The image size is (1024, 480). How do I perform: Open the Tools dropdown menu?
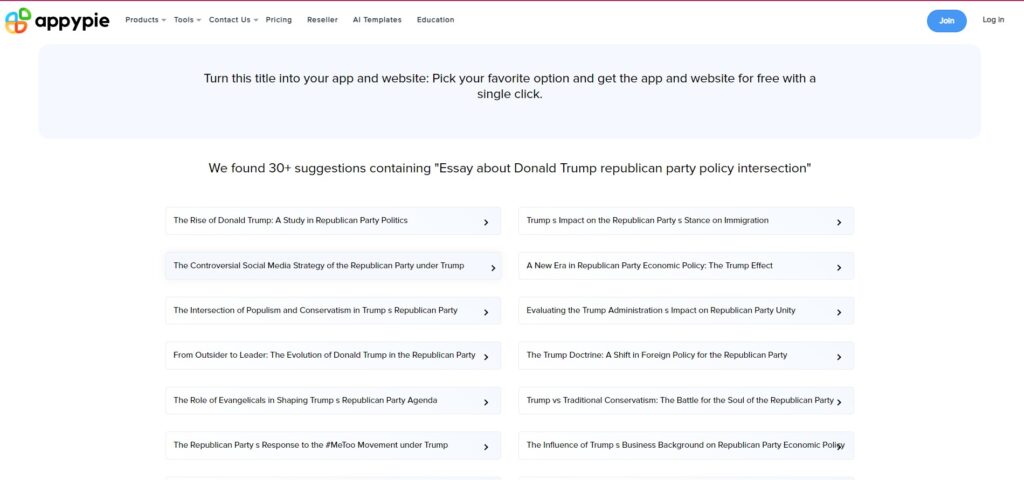point(186,20)
